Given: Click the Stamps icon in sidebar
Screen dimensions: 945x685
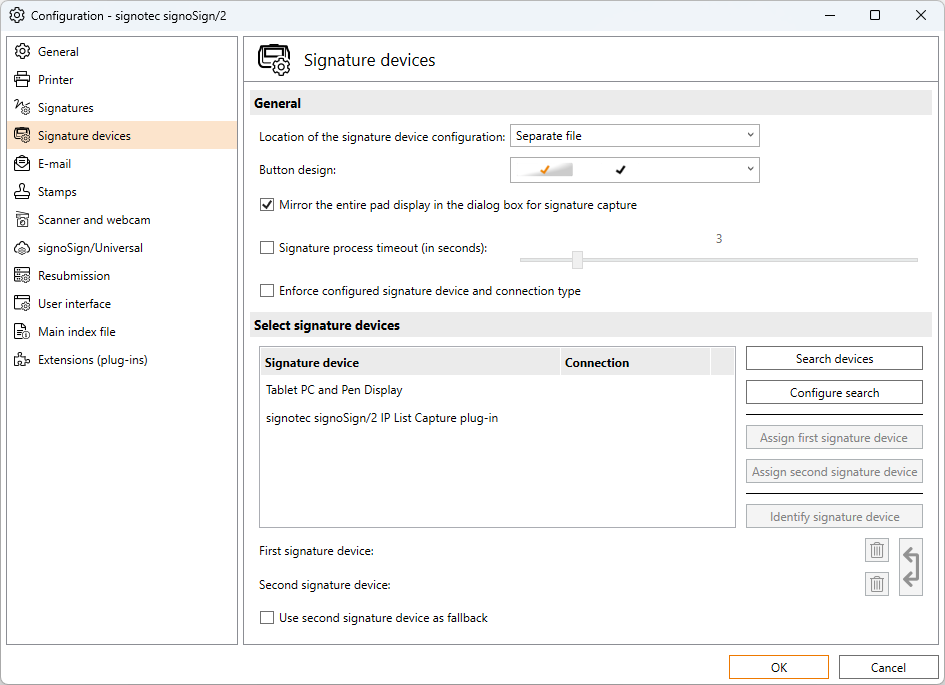Looking at the screenshot, I should click(x=22, y=192).
